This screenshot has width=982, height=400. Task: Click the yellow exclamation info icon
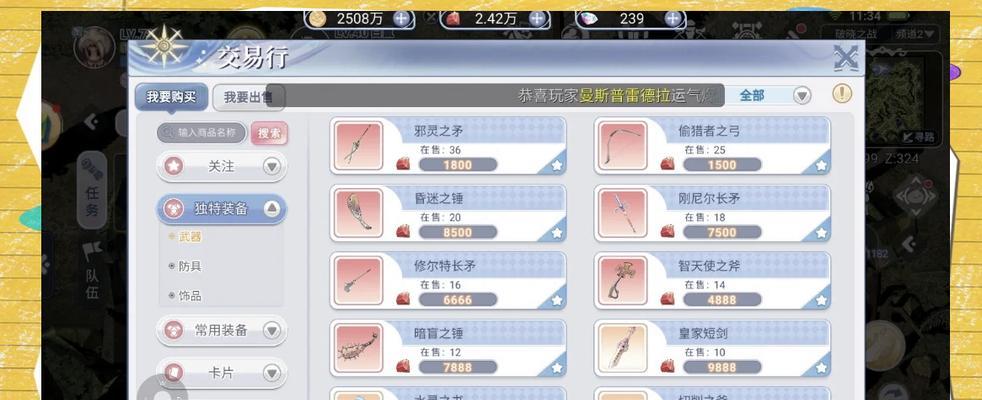[842, 94]
